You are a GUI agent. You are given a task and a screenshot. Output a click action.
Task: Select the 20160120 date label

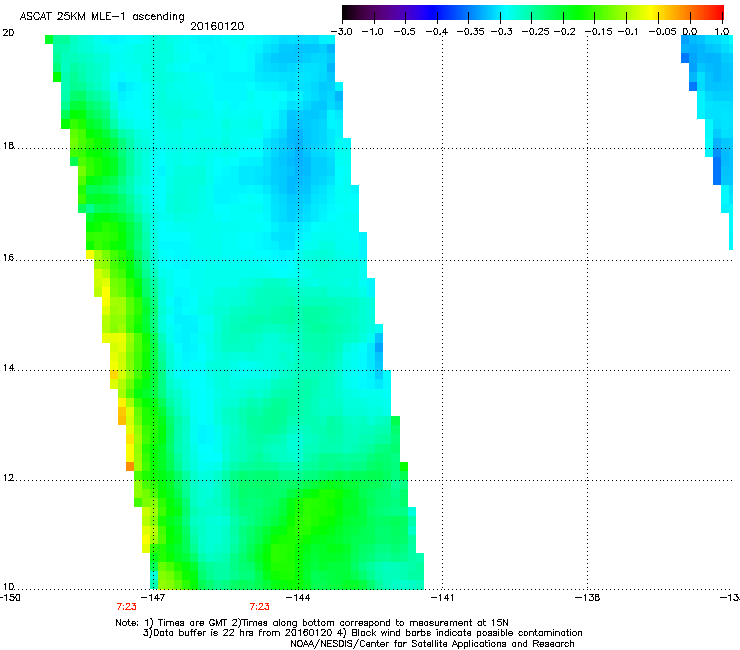217,26
